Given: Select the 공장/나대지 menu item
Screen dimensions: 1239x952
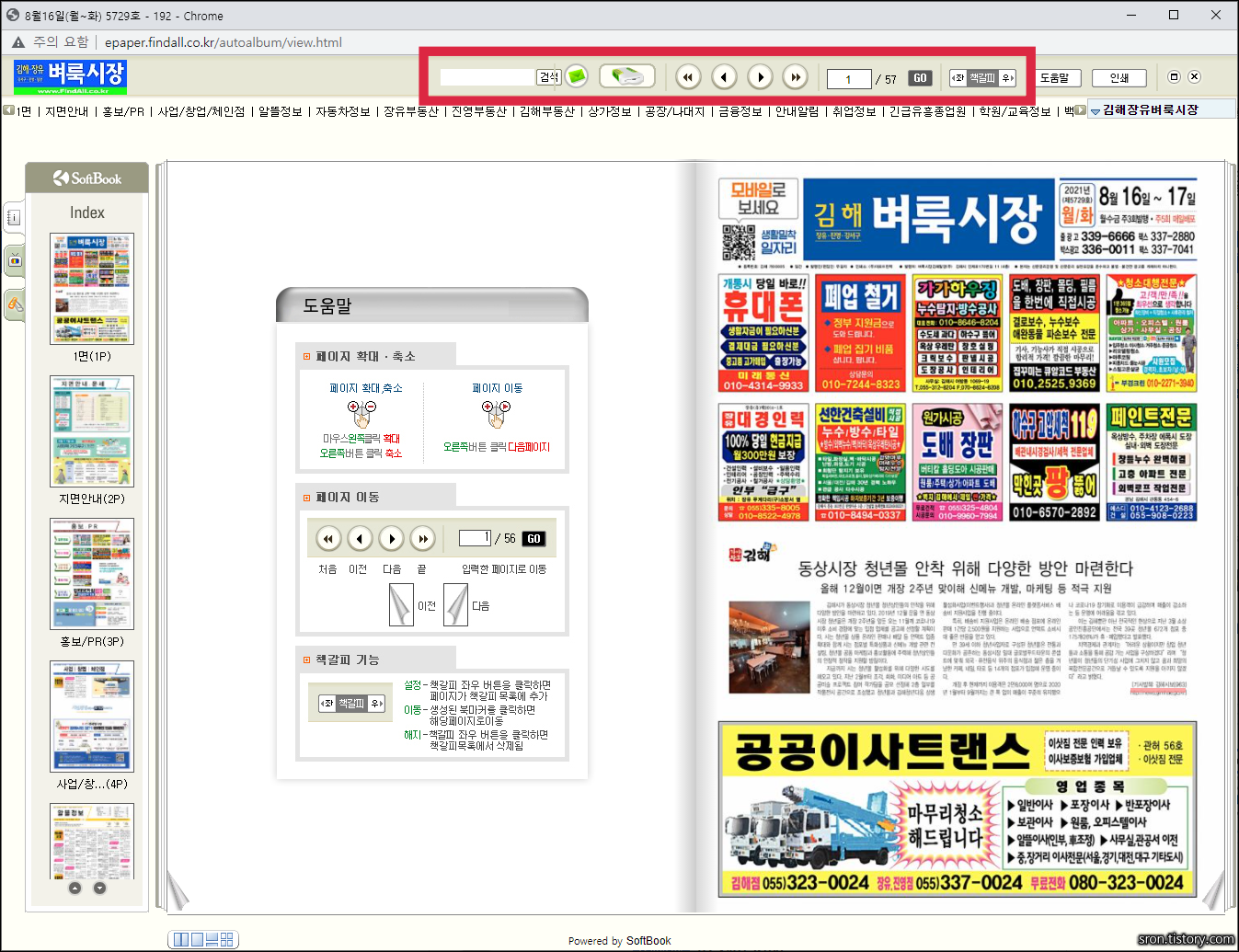Looking at the screenshot, I should (674, 111).
